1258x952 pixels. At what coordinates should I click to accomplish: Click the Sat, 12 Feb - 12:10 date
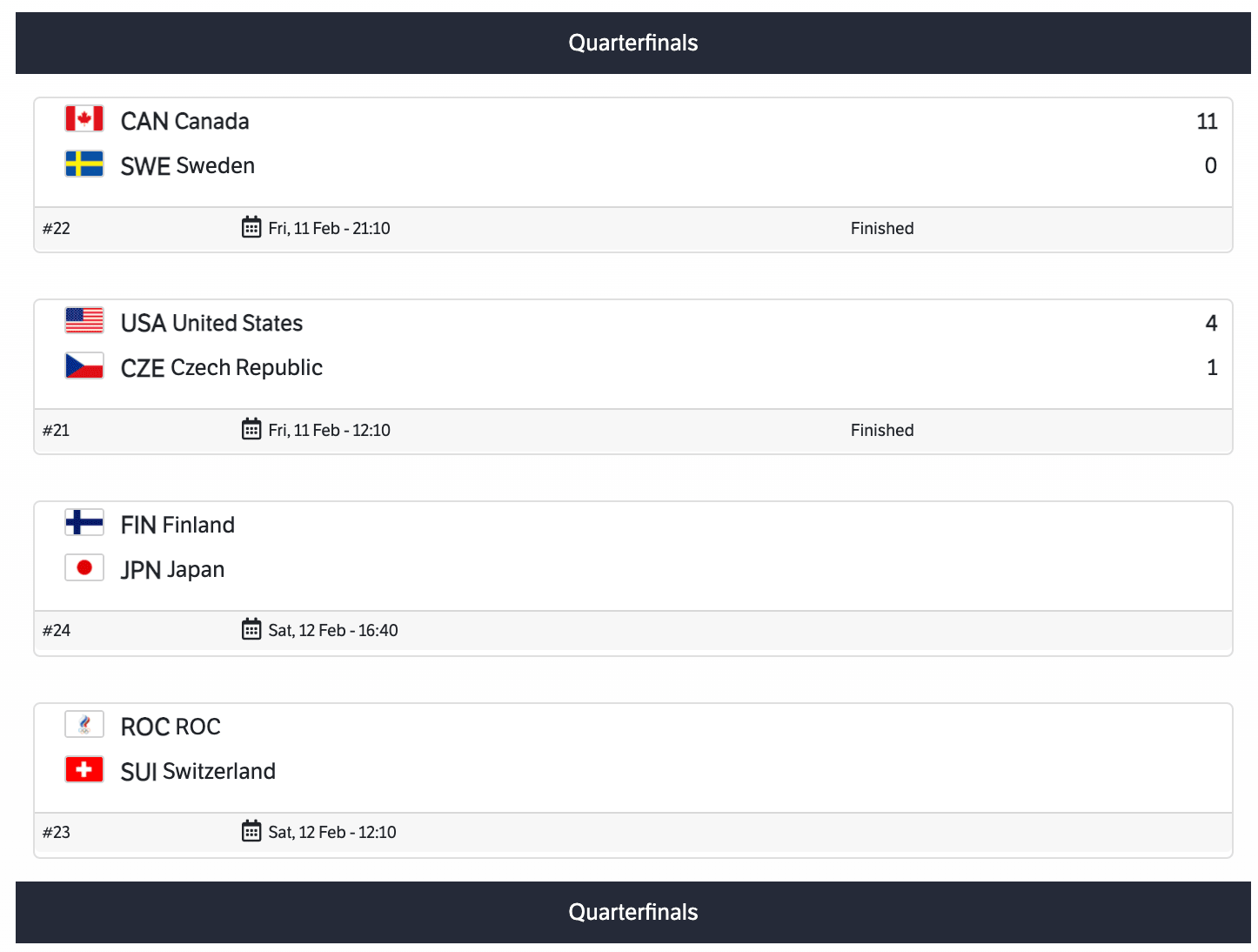(331, 832)
